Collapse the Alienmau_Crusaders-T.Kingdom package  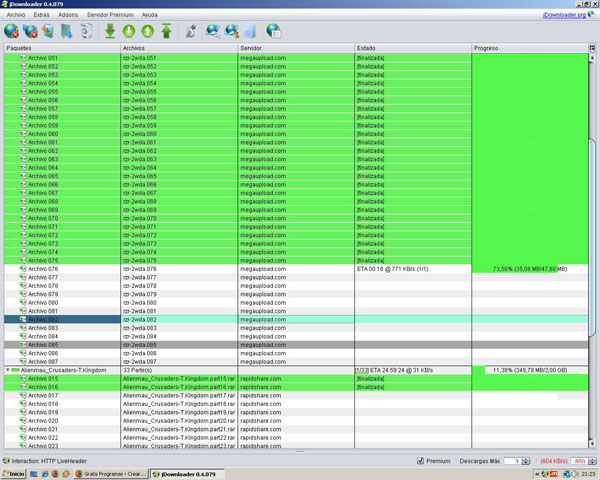pyautogui.click(x=7, y=370)
